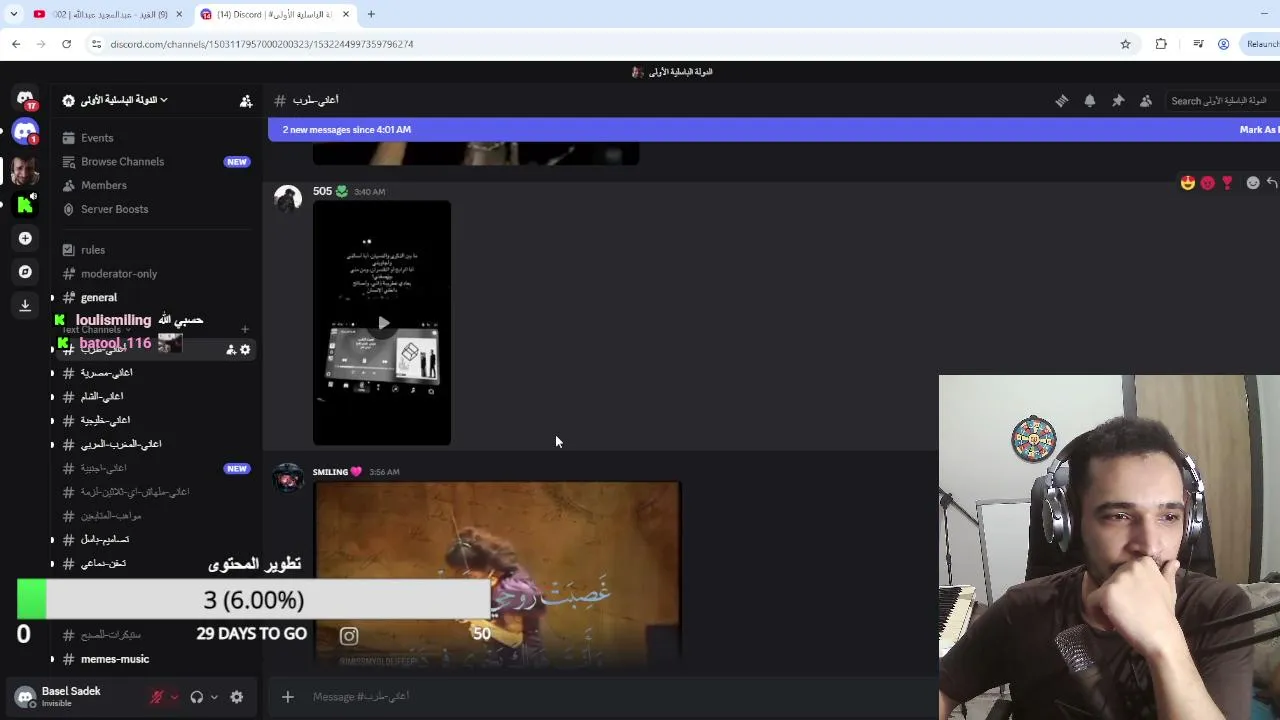Open Discord direct messages home icon
The image size is (1280, 720).
click(25, 99)
